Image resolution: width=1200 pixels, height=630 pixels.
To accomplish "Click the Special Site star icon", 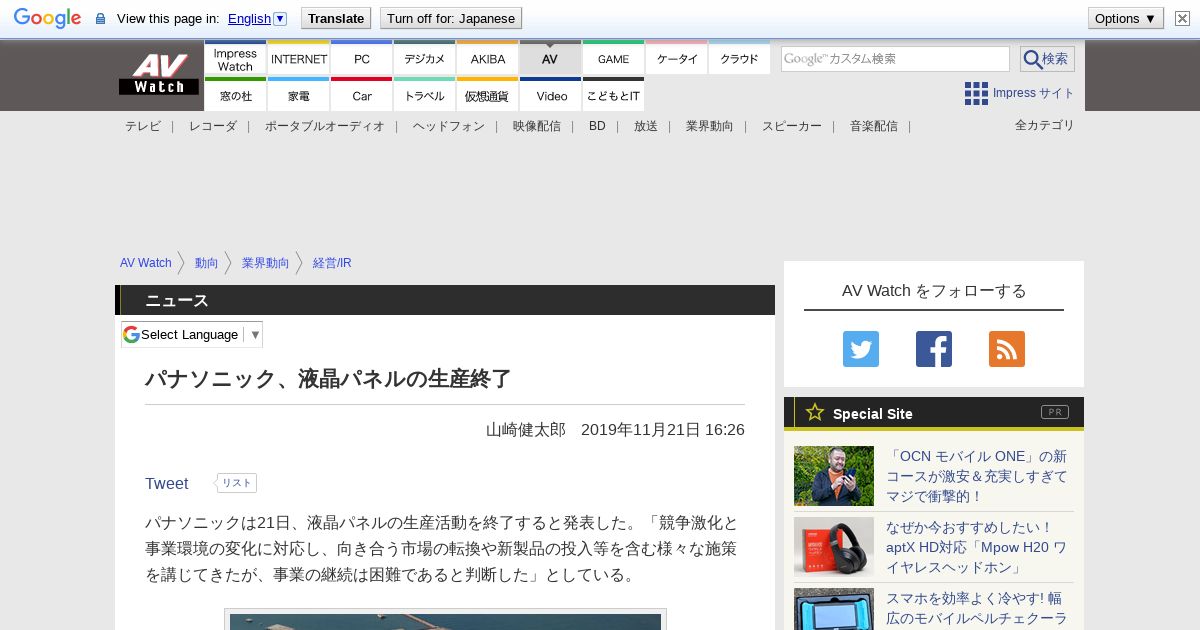I will pyautogui.click(x=815, y=412).
